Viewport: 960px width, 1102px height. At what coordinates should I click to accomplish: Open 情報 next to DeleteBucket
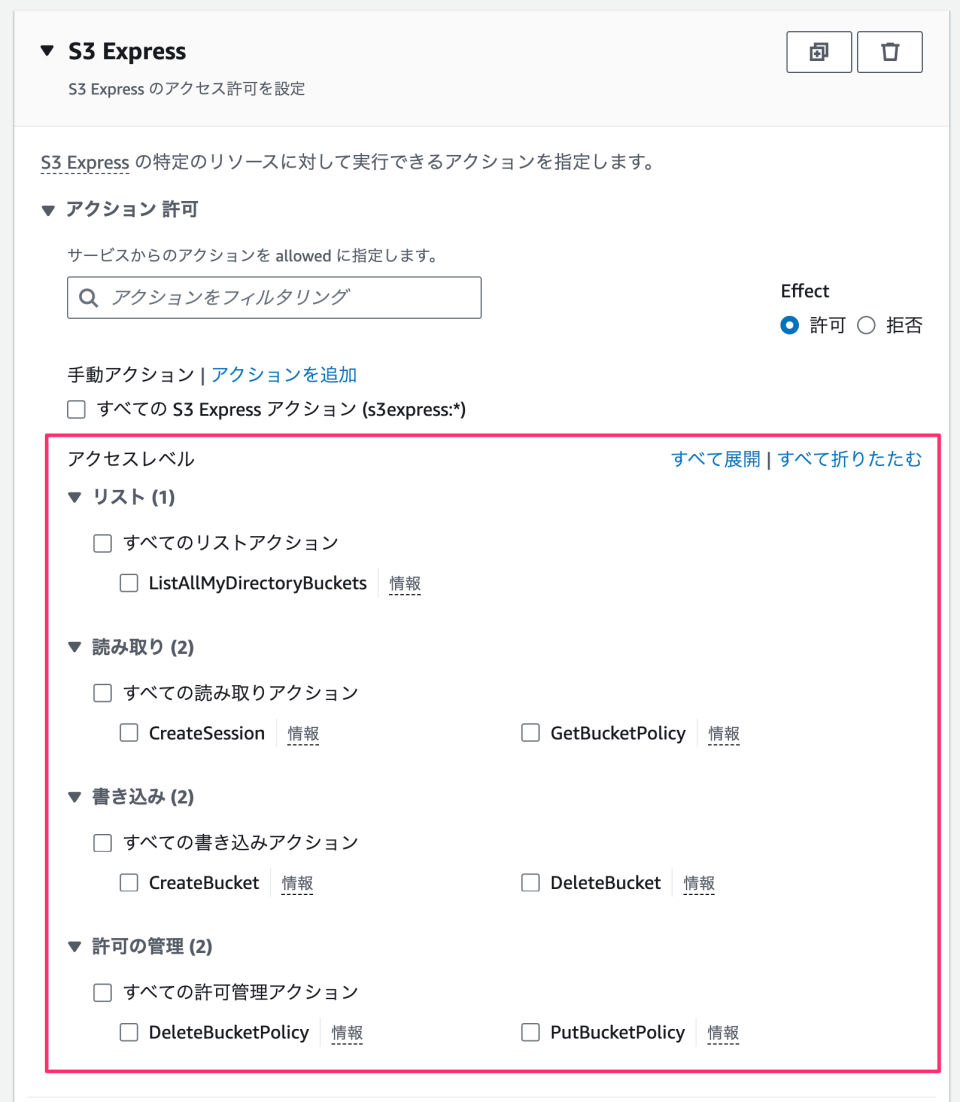[698, 883]
